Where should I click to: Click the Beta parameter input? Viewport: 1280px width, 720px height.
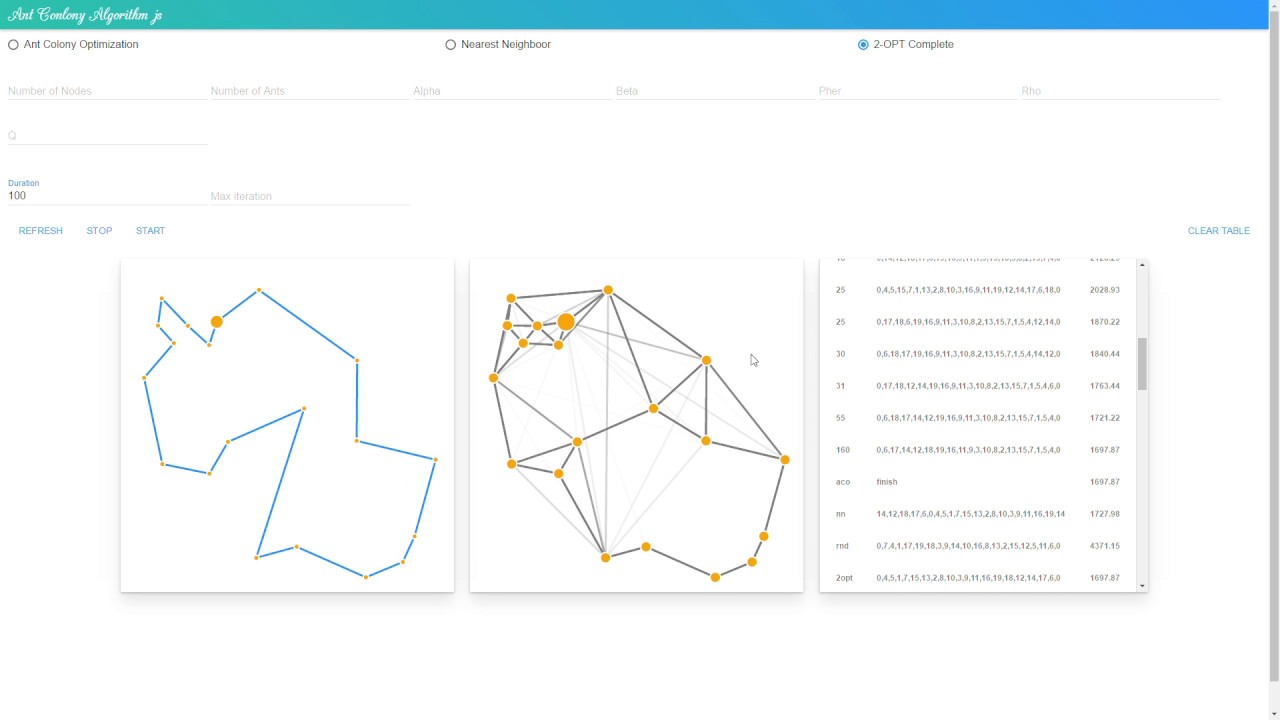(715, 91)
